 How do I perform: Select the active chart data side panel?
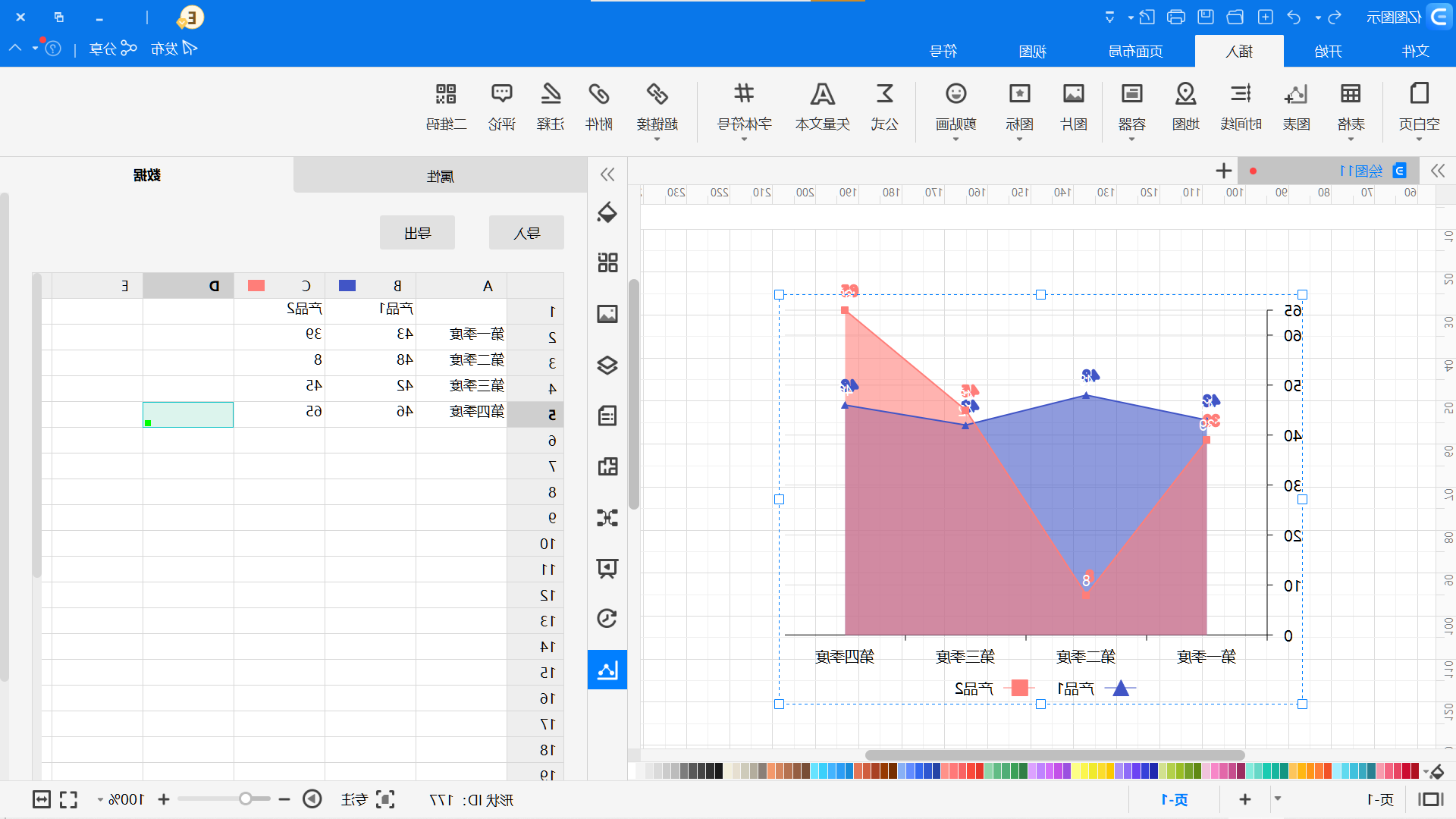(x=607, y=670)
